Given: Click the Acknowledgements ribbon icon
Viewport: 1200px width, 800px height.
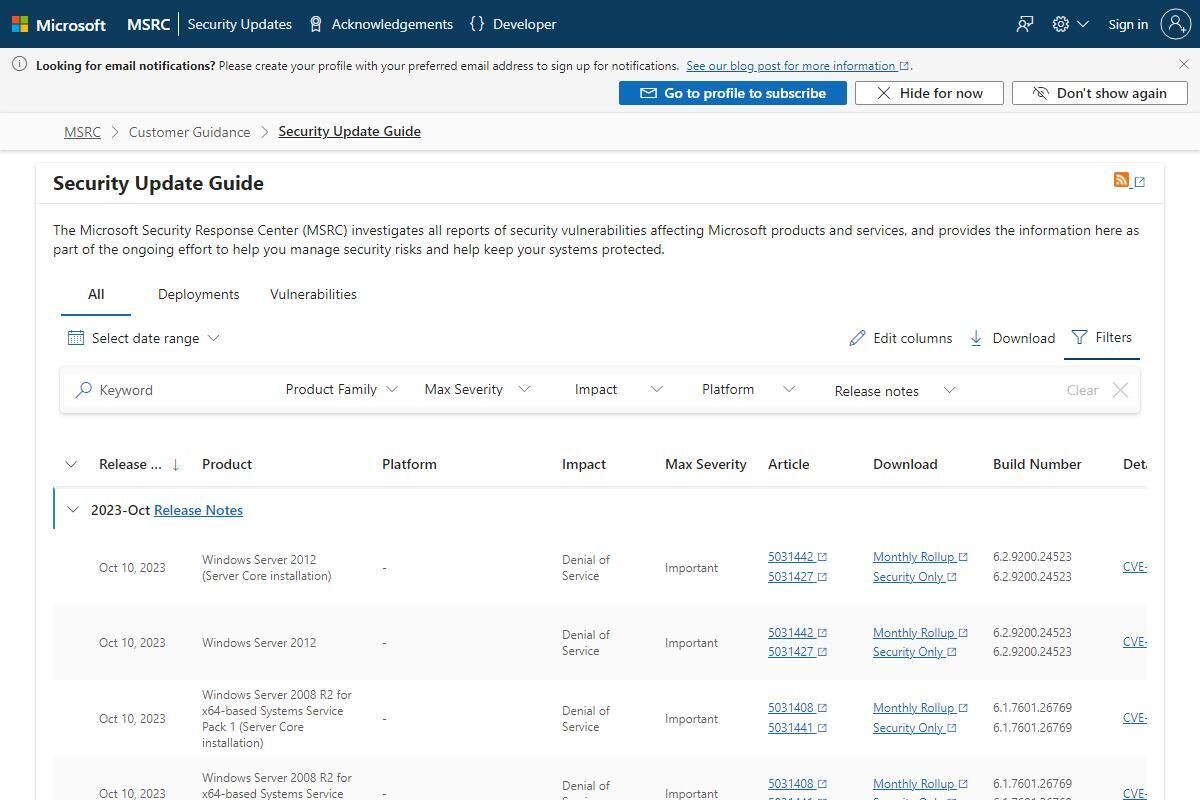Looking at the screenshot, I should click(x=316, y=24).
